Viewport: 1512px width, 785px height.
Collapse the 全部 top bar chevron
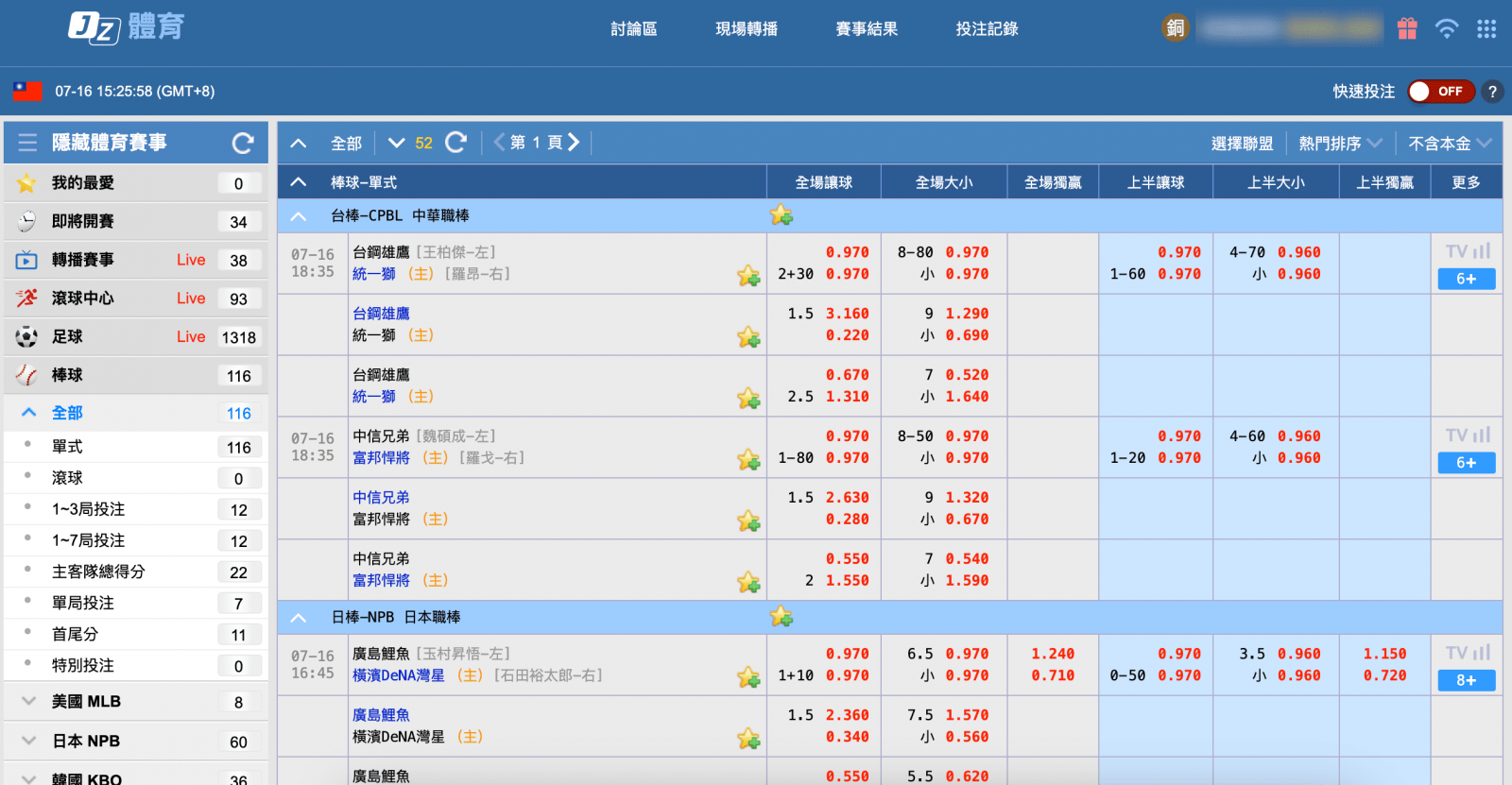[x=299, y=144]
